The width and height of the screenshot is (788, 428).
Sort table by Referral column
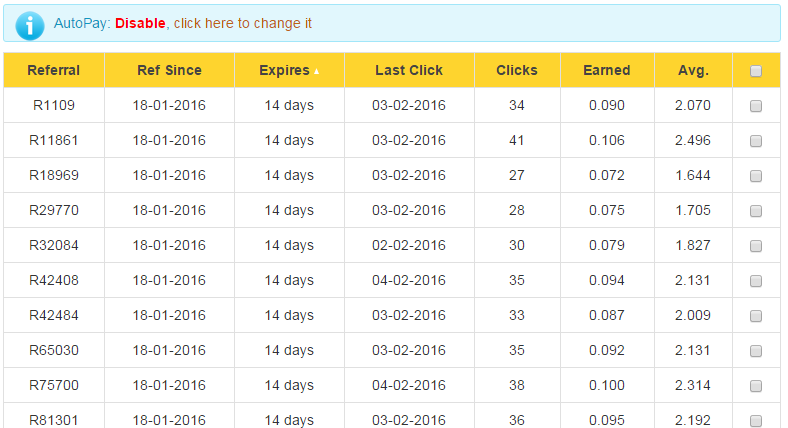[53, 71]
